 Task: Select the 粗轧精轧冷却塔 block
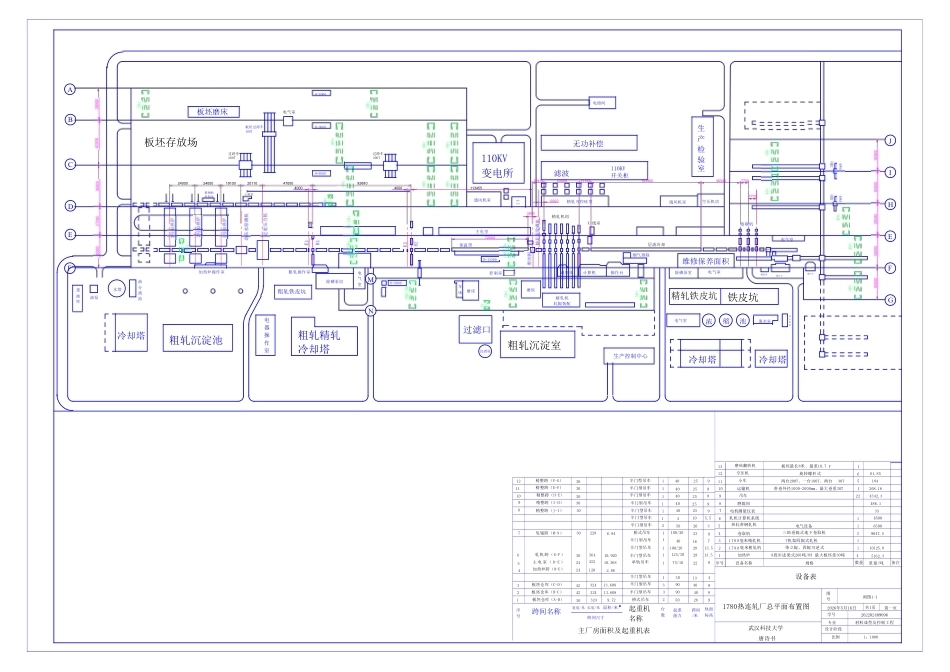324,341
